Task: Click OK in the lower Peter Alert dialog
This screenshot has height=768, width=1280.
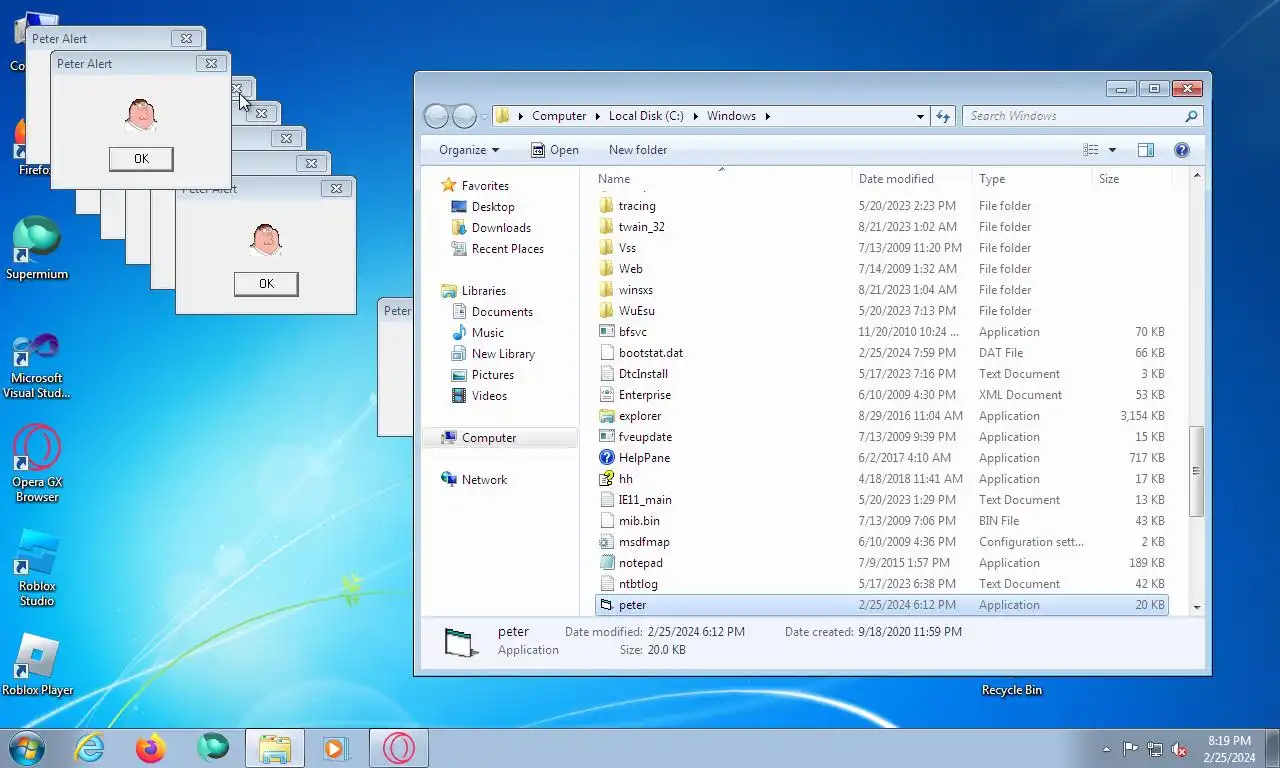Action: click(x=266, y=284)
